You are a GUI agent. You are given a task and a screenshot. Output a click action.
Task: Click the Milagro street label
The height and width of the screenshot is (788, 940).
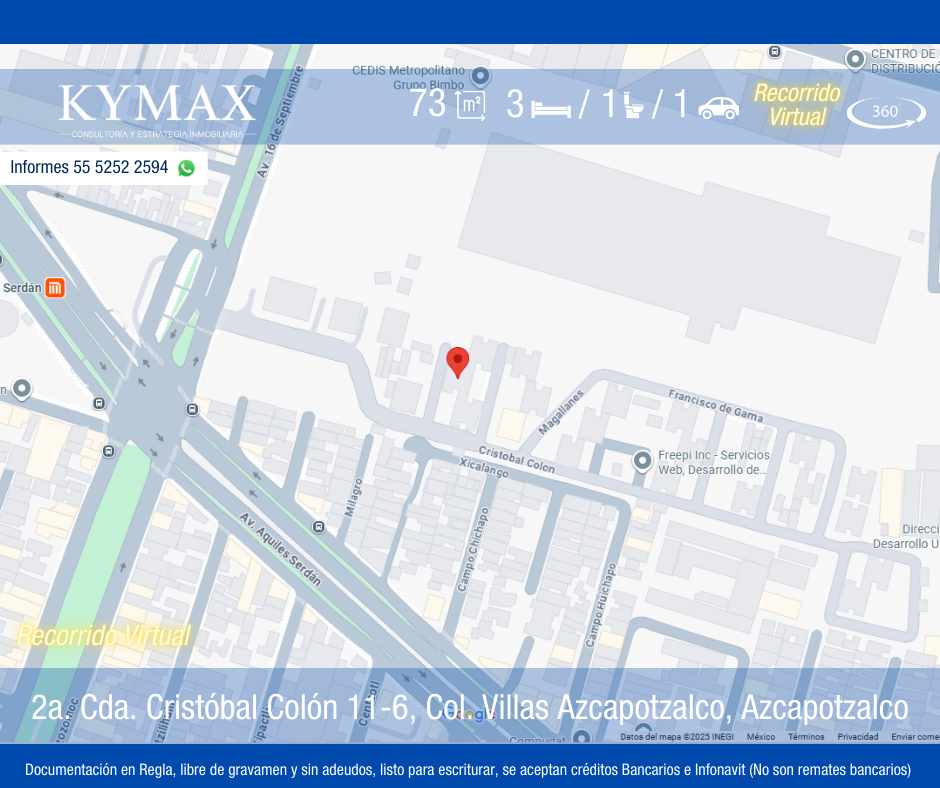coord(353,497)
